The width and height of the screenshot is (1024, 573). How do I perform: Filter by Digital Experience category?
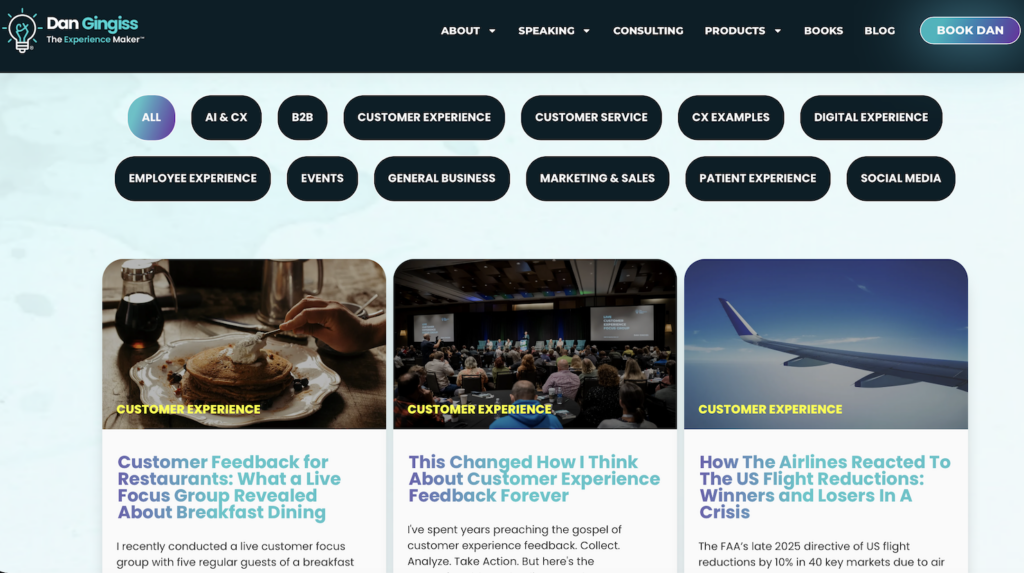[871, 118]
